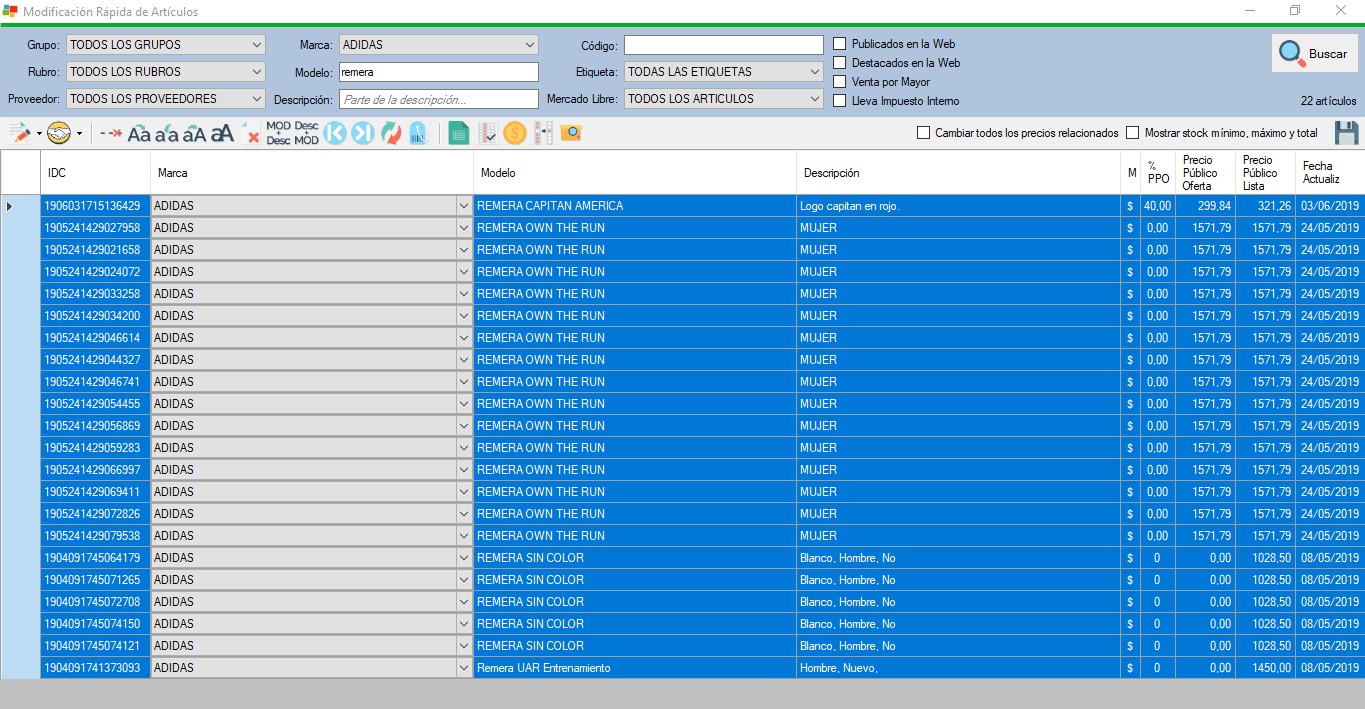Click the page with red X icon

pos(250,133)
